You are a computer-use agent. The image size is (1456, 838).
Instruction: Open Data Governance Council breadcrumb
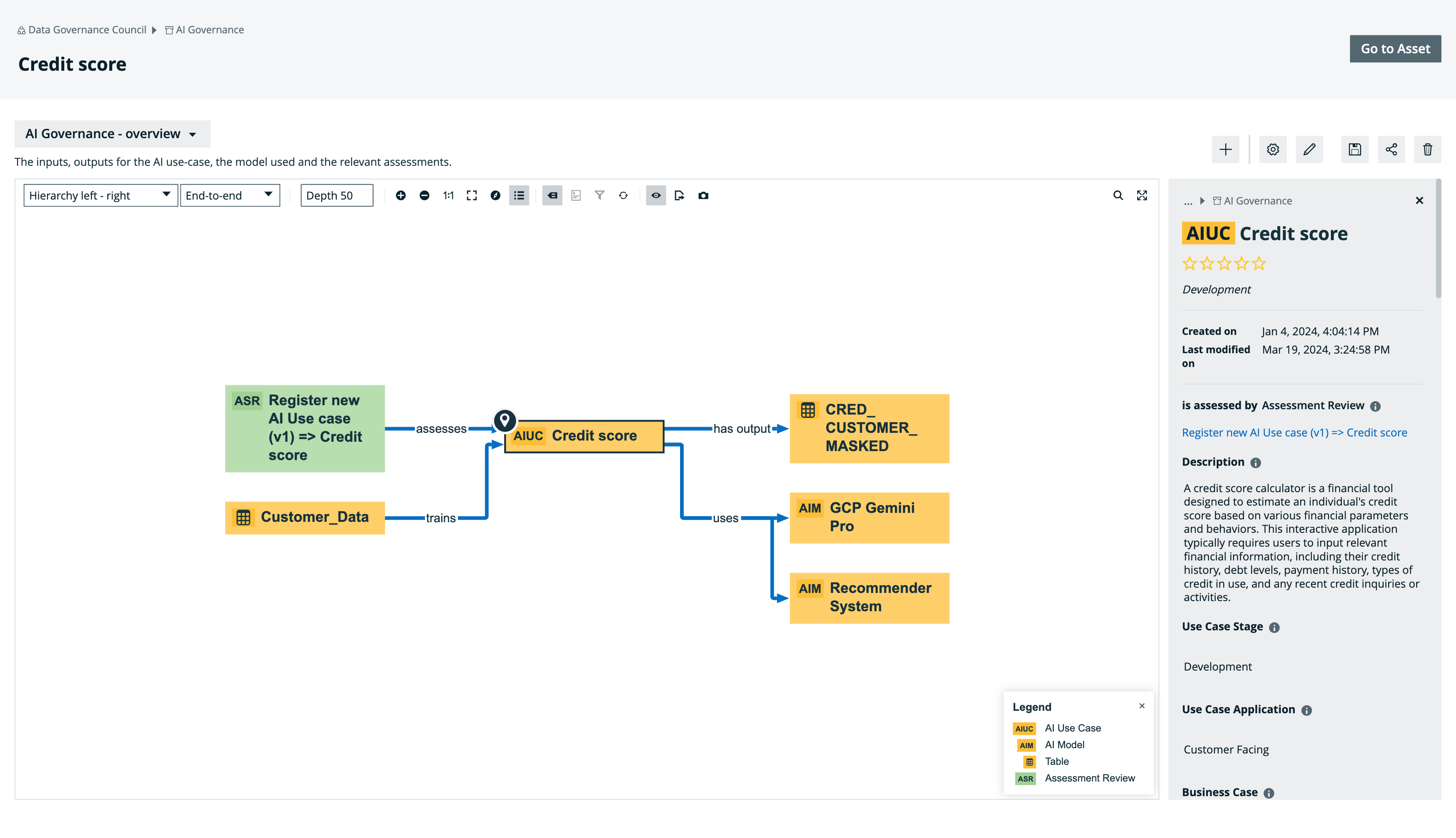click(87, 30)
